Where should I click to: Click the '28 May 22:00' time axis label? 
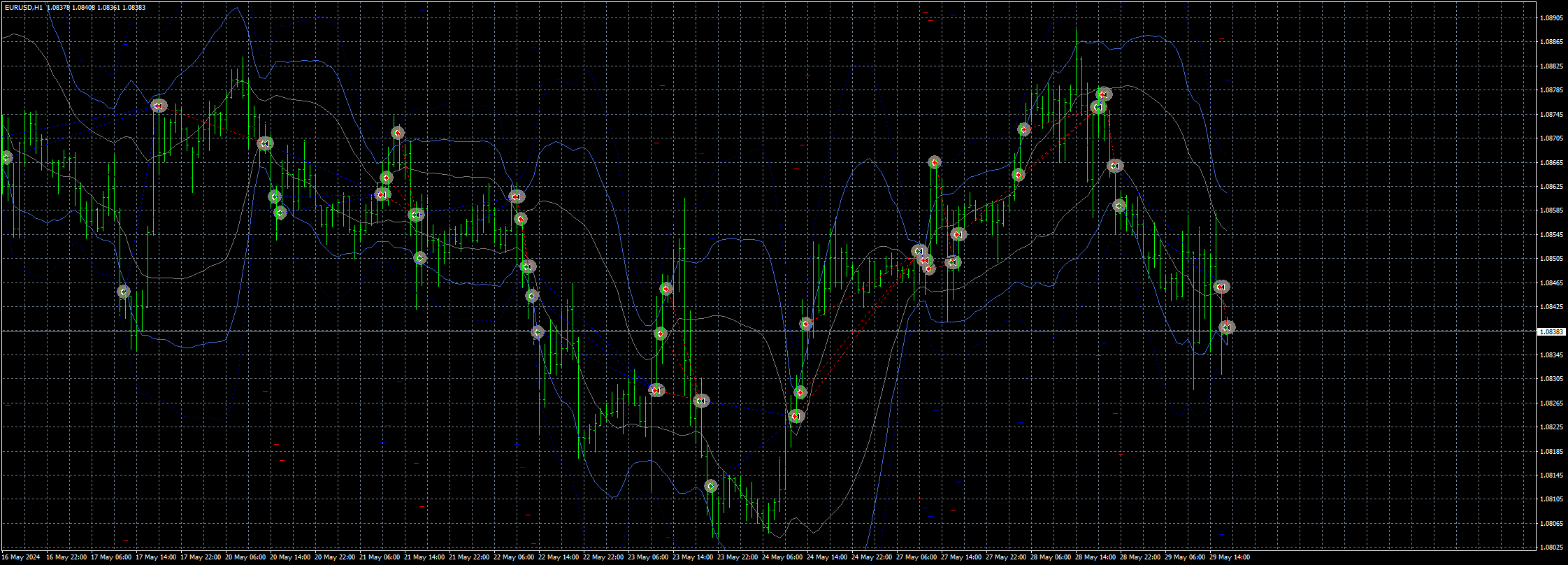point(1140,558)
